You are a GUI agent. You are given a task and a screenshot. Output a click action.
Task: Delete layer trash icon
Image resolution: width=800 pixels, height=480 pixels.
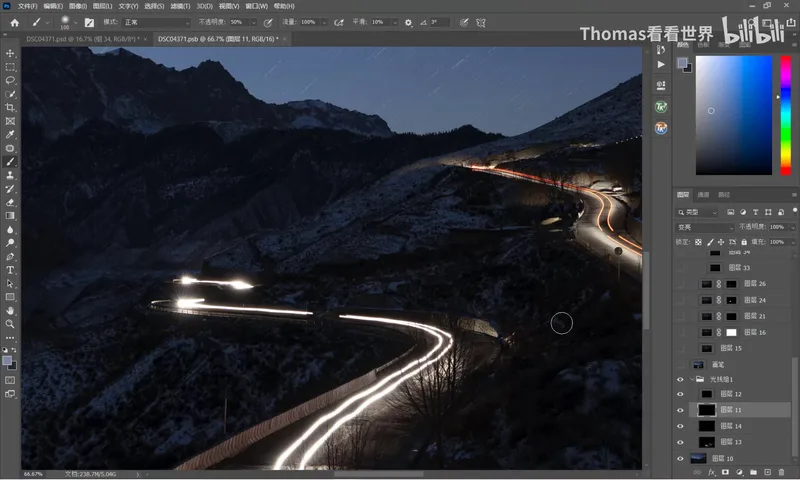point(781,472)
